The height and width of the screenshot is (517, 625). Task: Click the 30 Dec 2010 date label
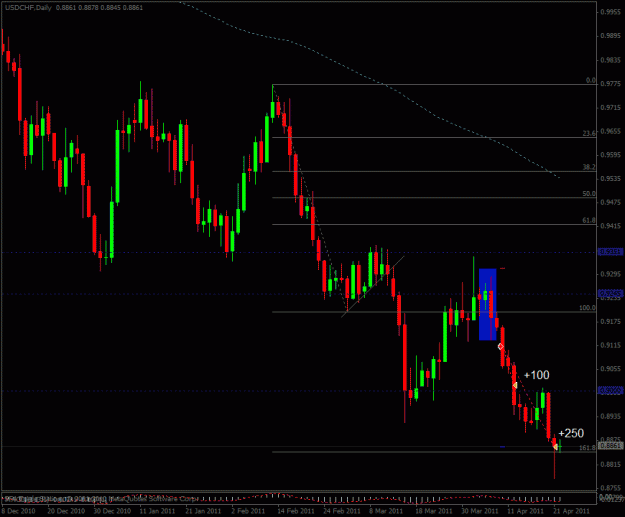112,511
